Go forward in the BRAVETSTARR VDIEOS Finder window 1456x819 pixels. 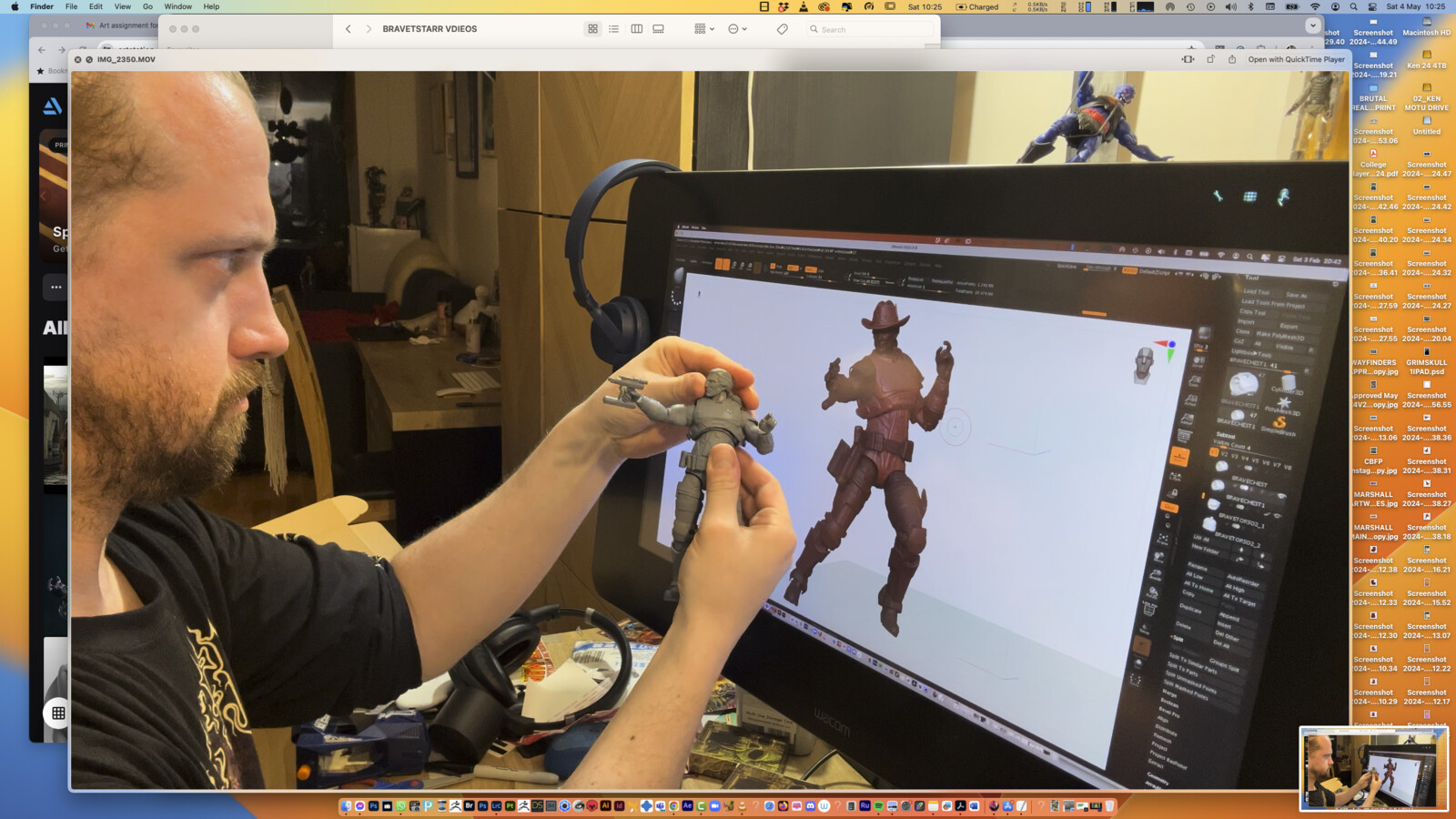point(369,29)
